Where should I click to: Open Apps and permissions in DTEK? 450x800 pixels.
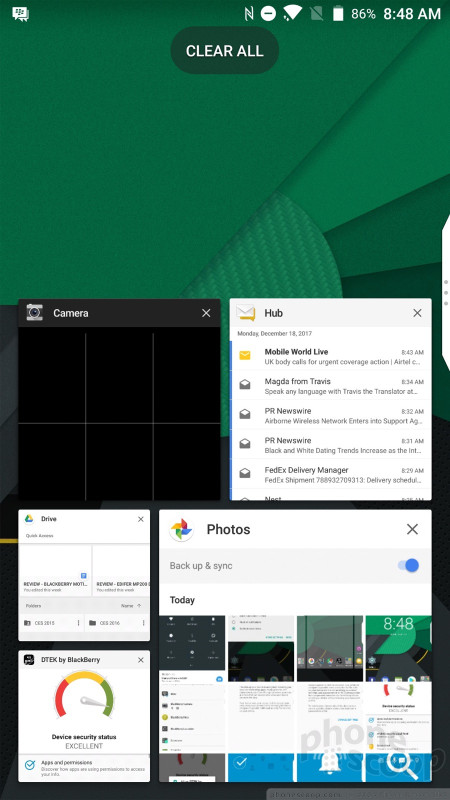84,769
